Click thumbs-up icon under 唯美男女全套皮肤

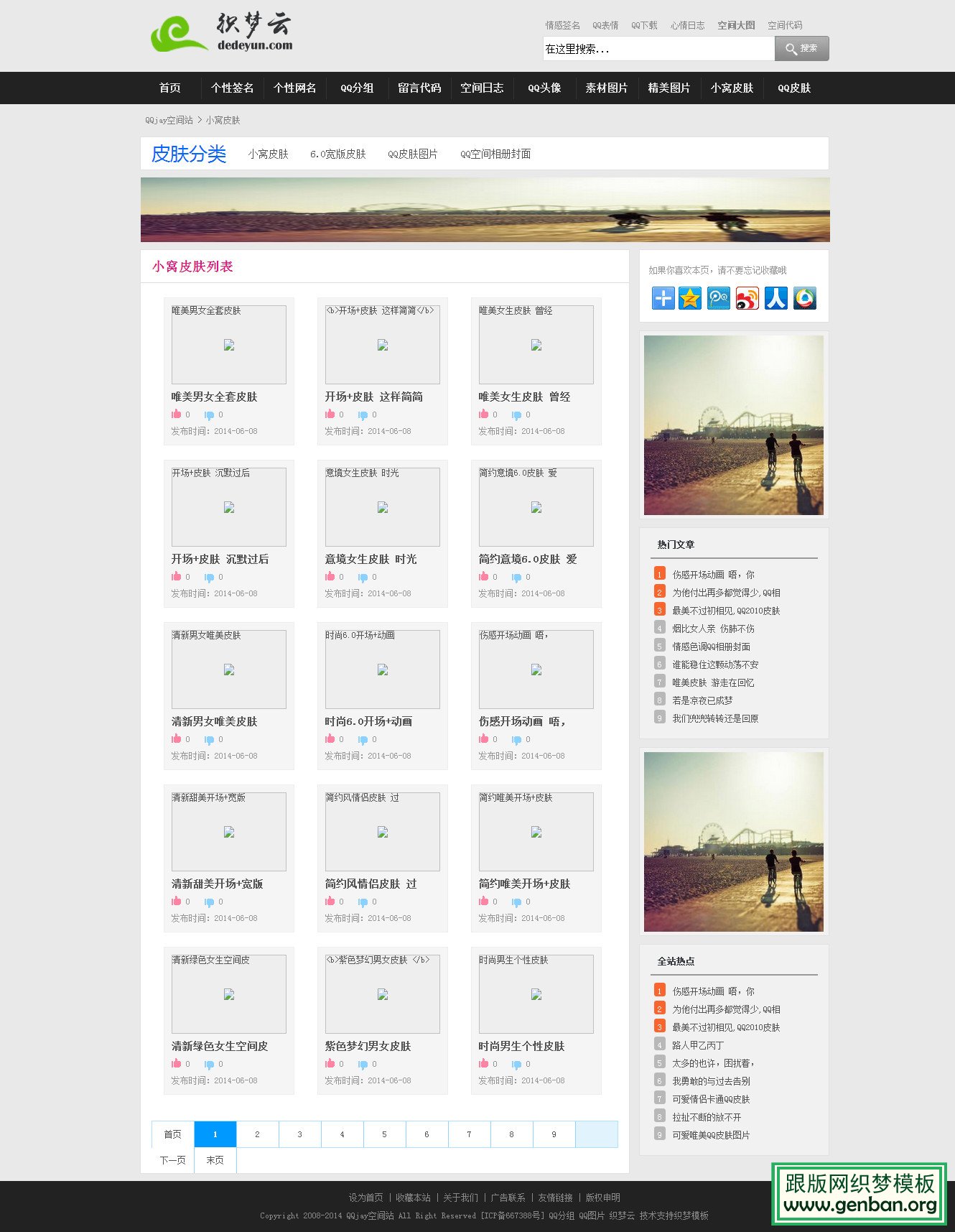(x=176, y=414)
